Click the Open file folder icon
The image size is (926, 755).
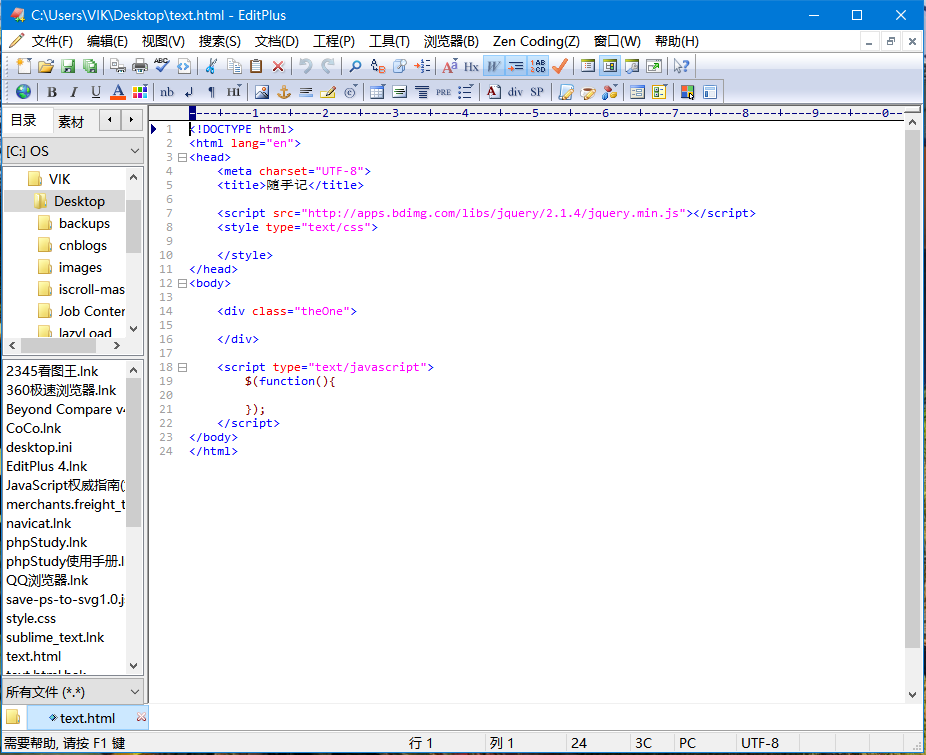46,66
